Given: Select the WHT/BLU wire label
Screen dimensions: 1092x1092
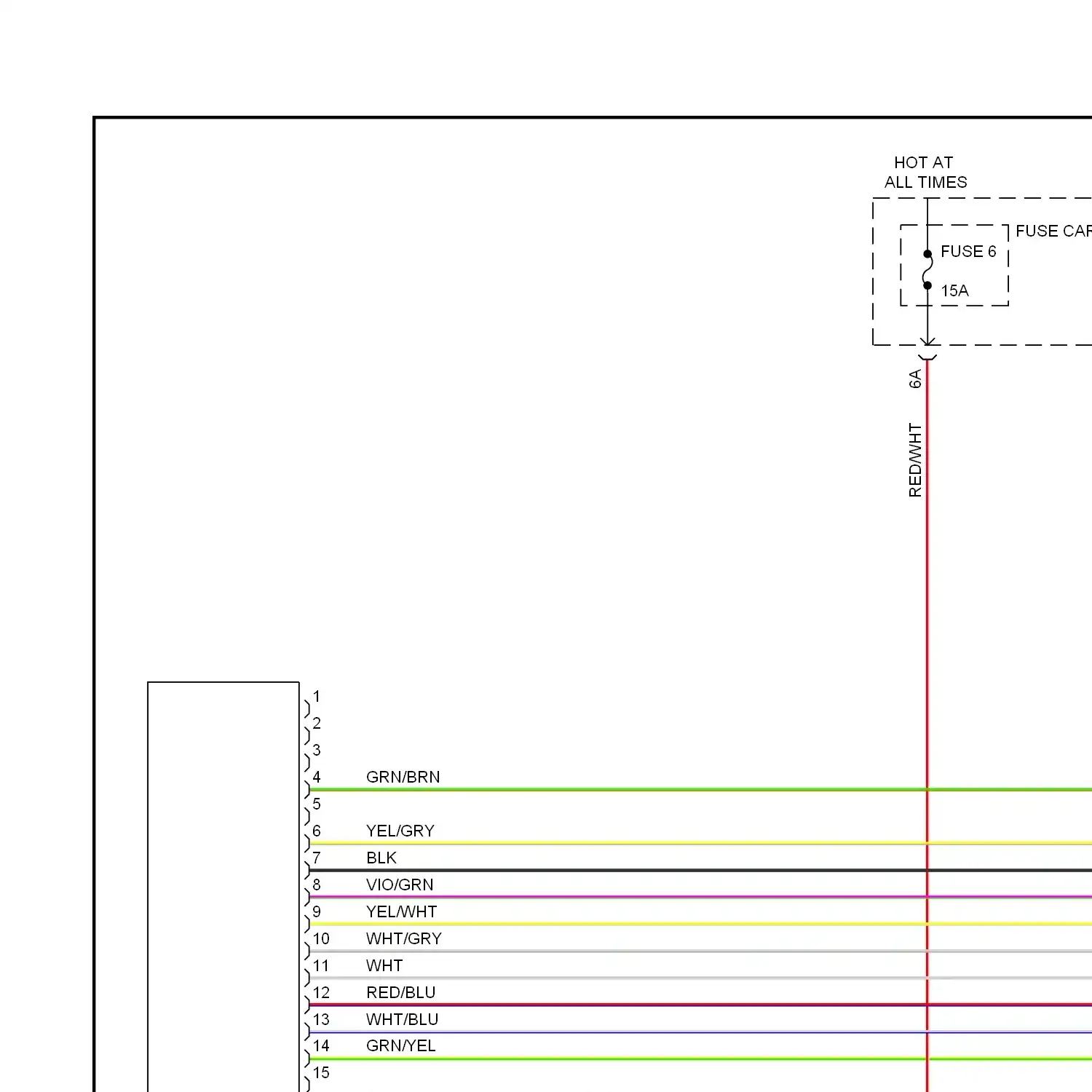Looking at the screenshot, I should [x=402, y=1020].
